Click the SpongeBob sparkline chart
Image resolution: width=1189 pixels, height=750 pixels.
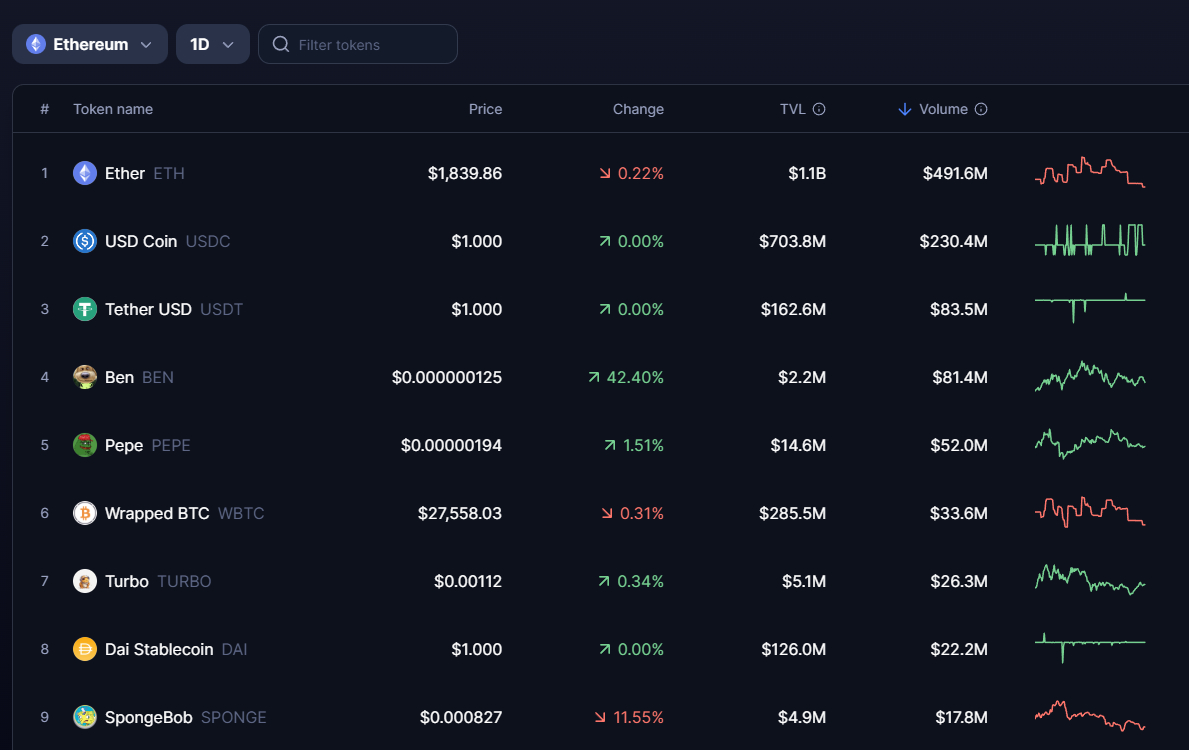point(1090,715)
